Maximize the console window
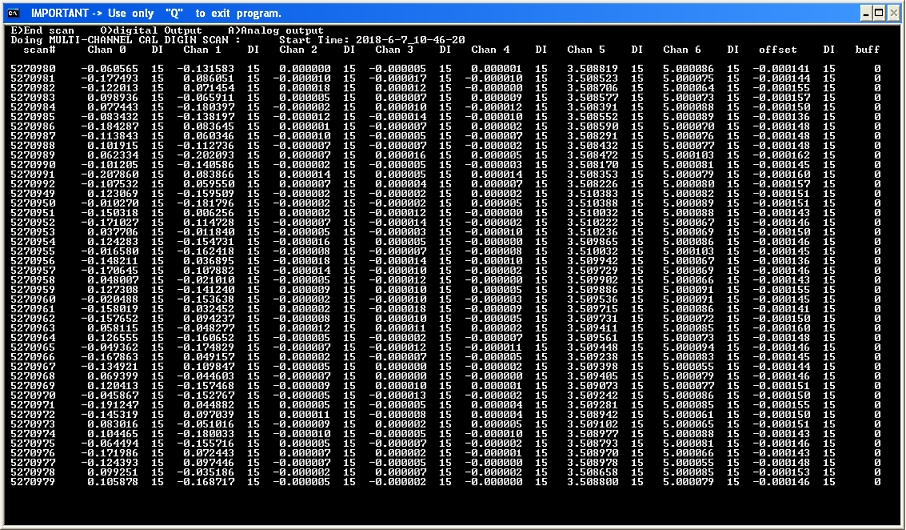906x530 pixels. click(879, 13)
